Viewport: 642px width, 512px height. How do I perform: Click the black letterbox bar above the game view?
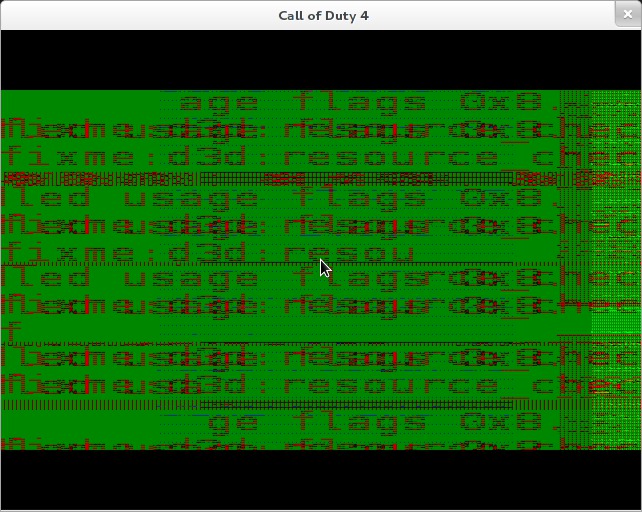320,60
